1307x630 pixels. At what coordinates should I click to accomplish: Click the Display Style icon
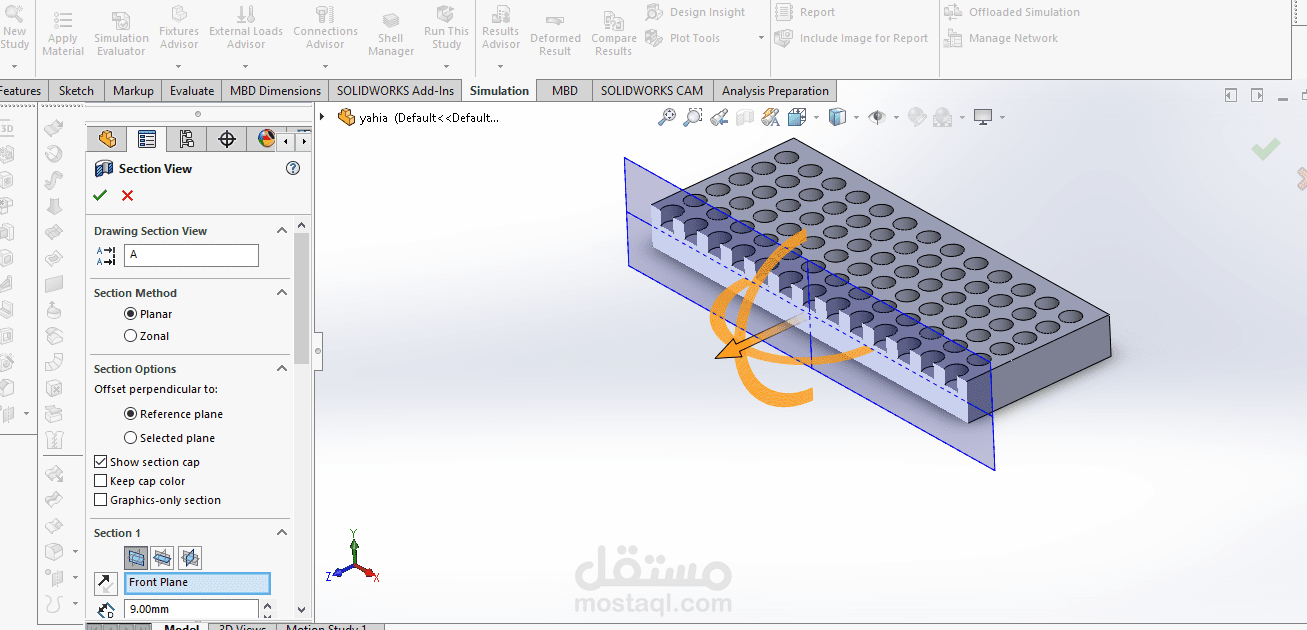(x=837, y=117)
